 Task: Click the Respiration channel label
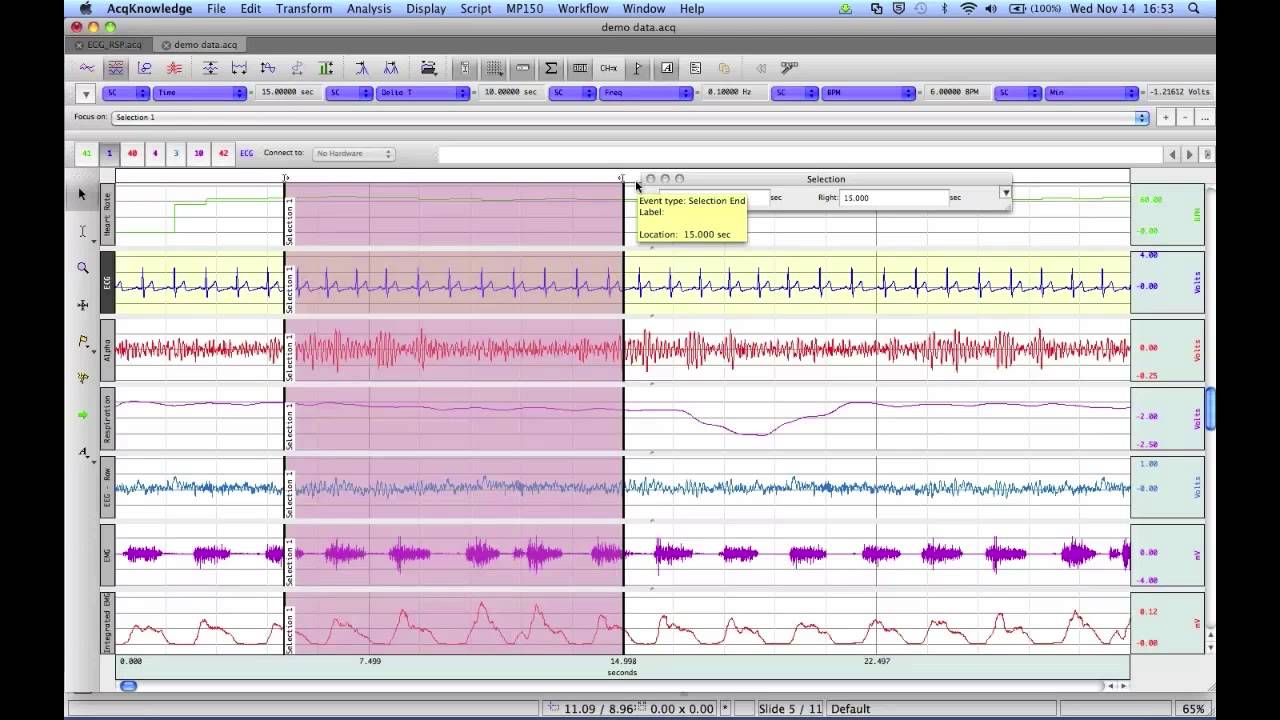pyautogui.click(x=108, y=420)
